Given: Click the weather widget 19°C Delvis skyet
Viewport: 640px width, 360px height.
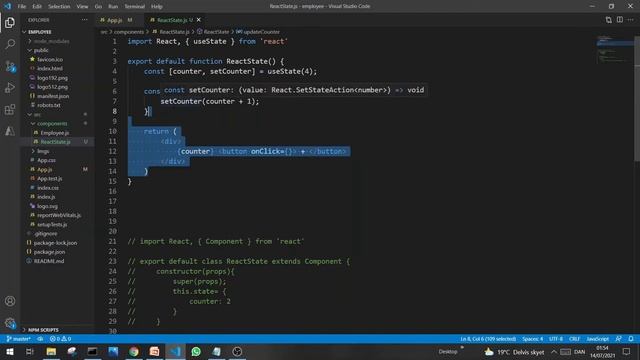Looking at the screenshot, I should (514, 351).
